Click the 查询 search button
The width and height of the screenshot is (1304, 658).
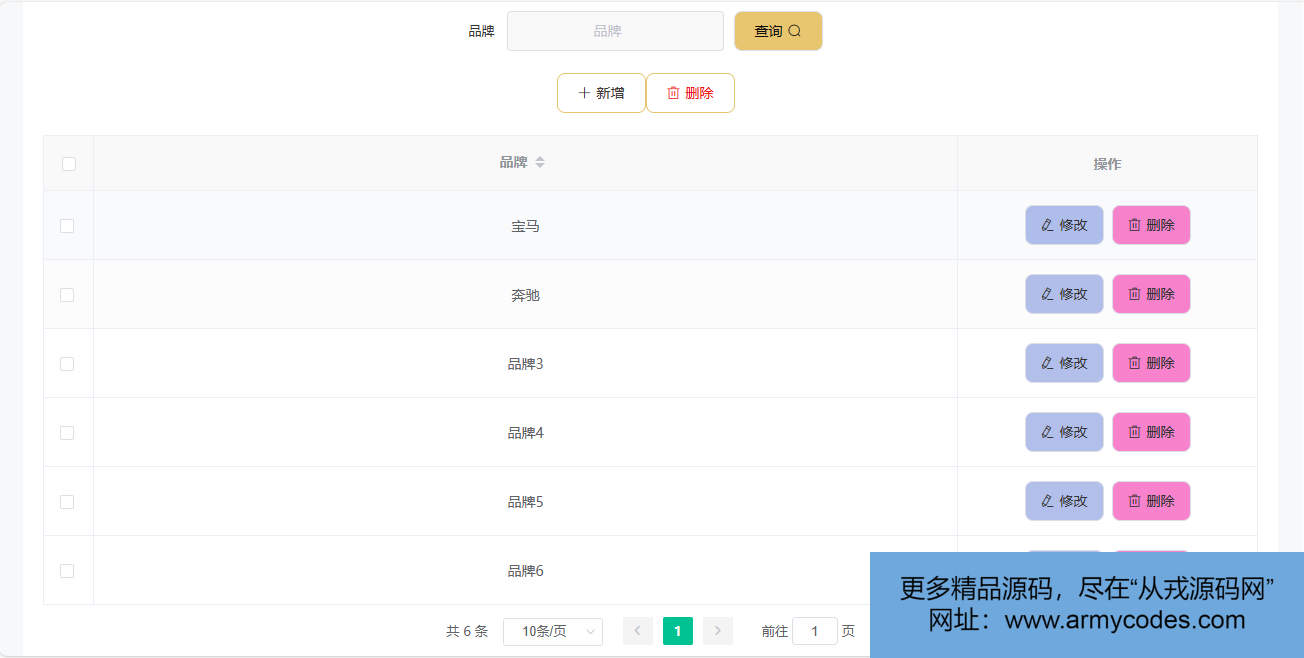(778, 31)
